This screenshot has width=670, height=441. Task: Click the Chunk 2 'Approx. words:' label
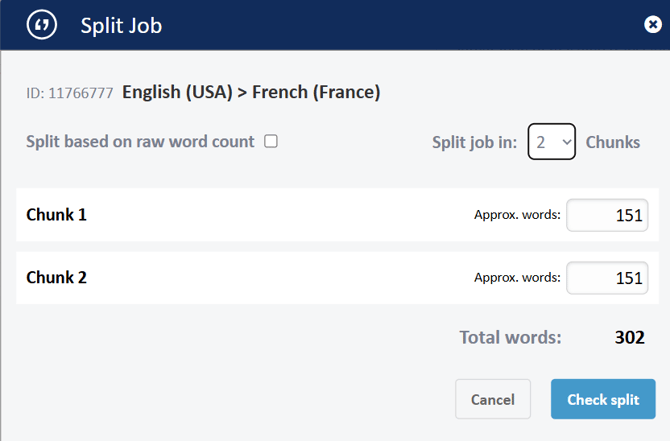point(516,278)
